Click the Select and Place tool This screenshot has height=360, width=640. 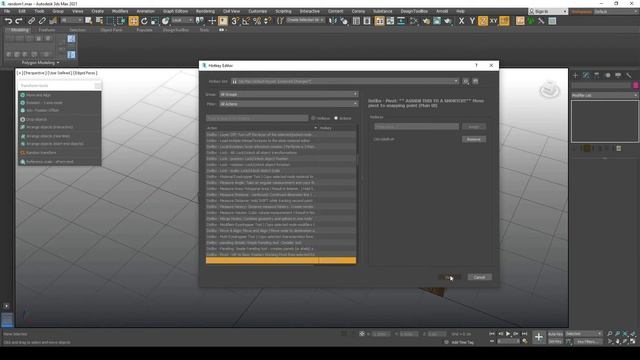coord(165,21)
